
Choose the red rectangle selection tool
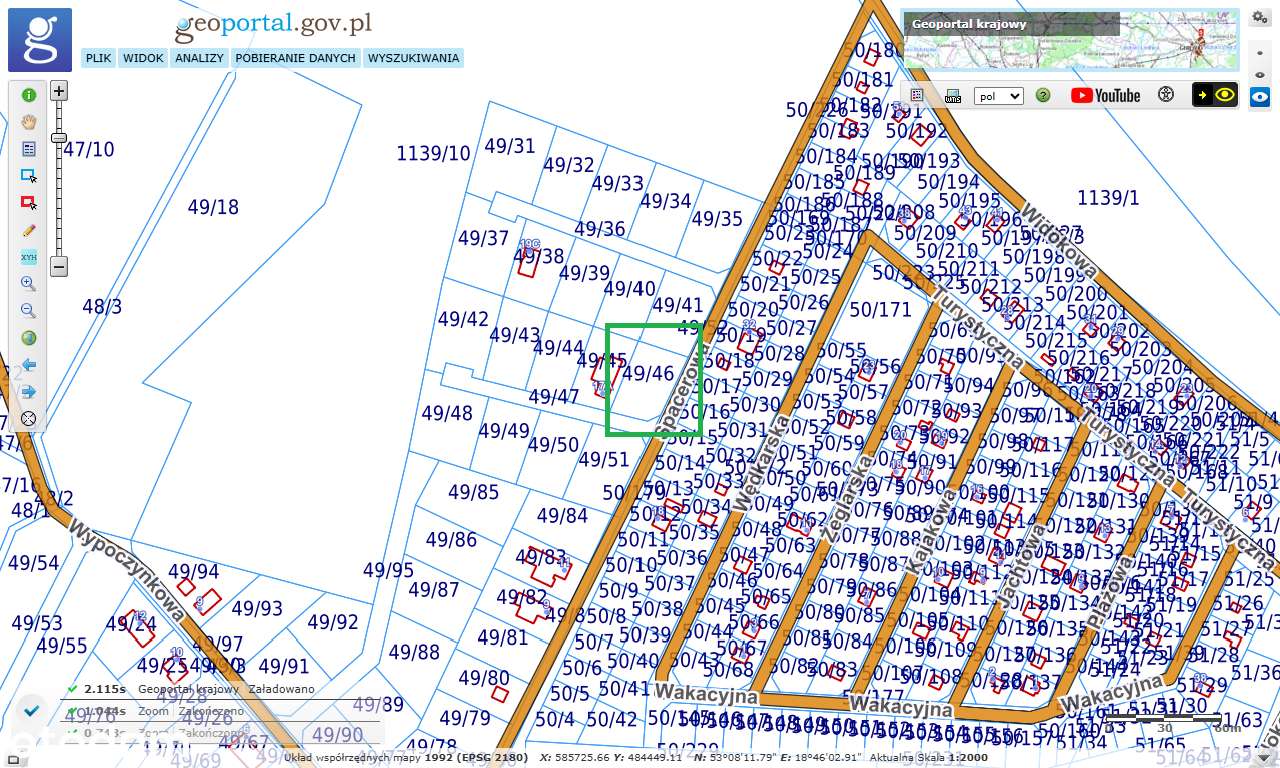click(28, 203)
